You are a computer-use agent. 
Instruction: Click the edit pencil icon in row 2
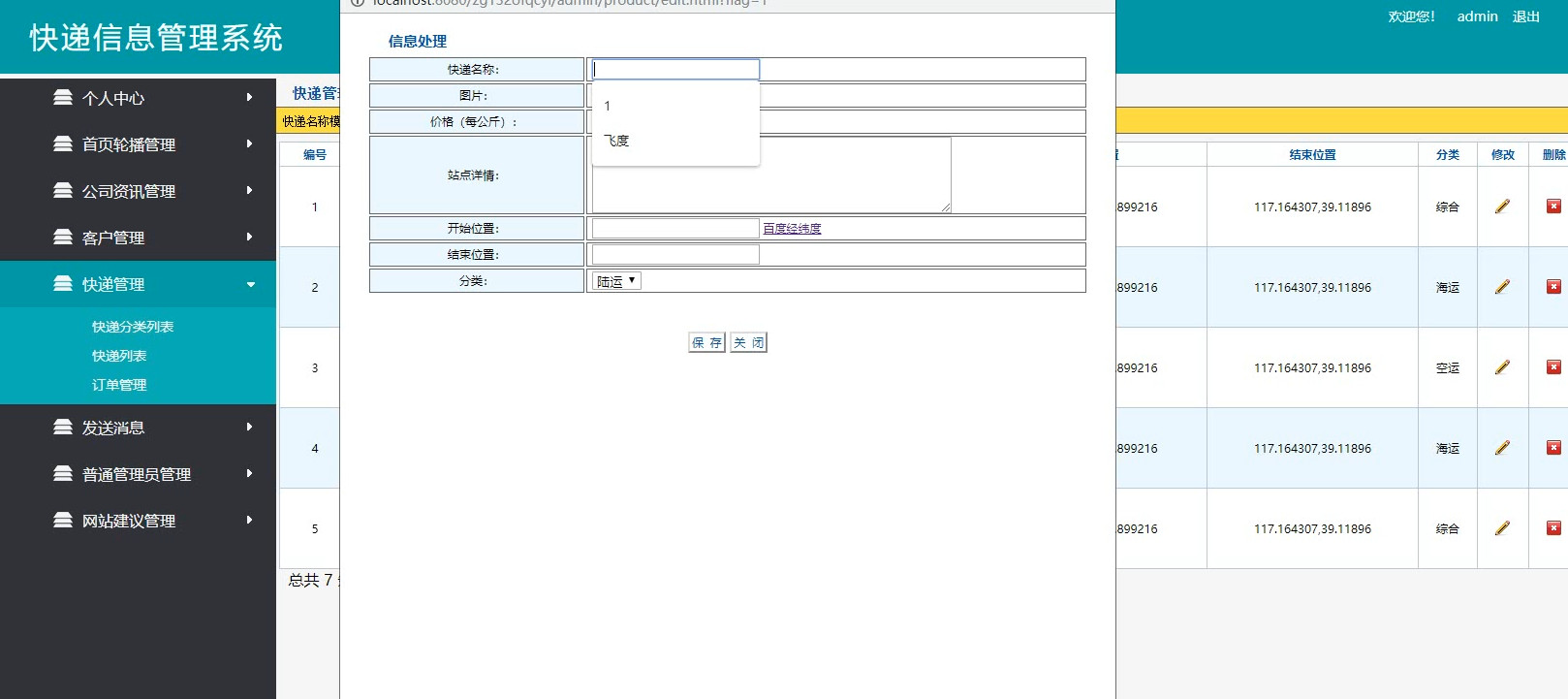1502,287
